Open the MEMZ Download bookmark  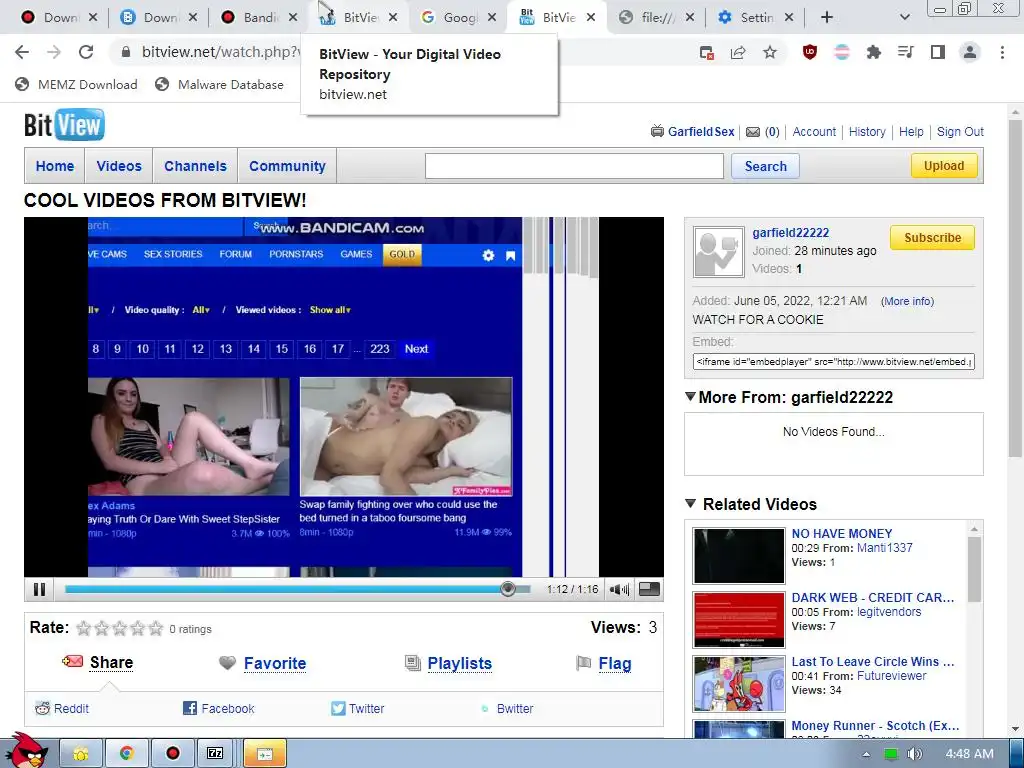click(76, 84)
